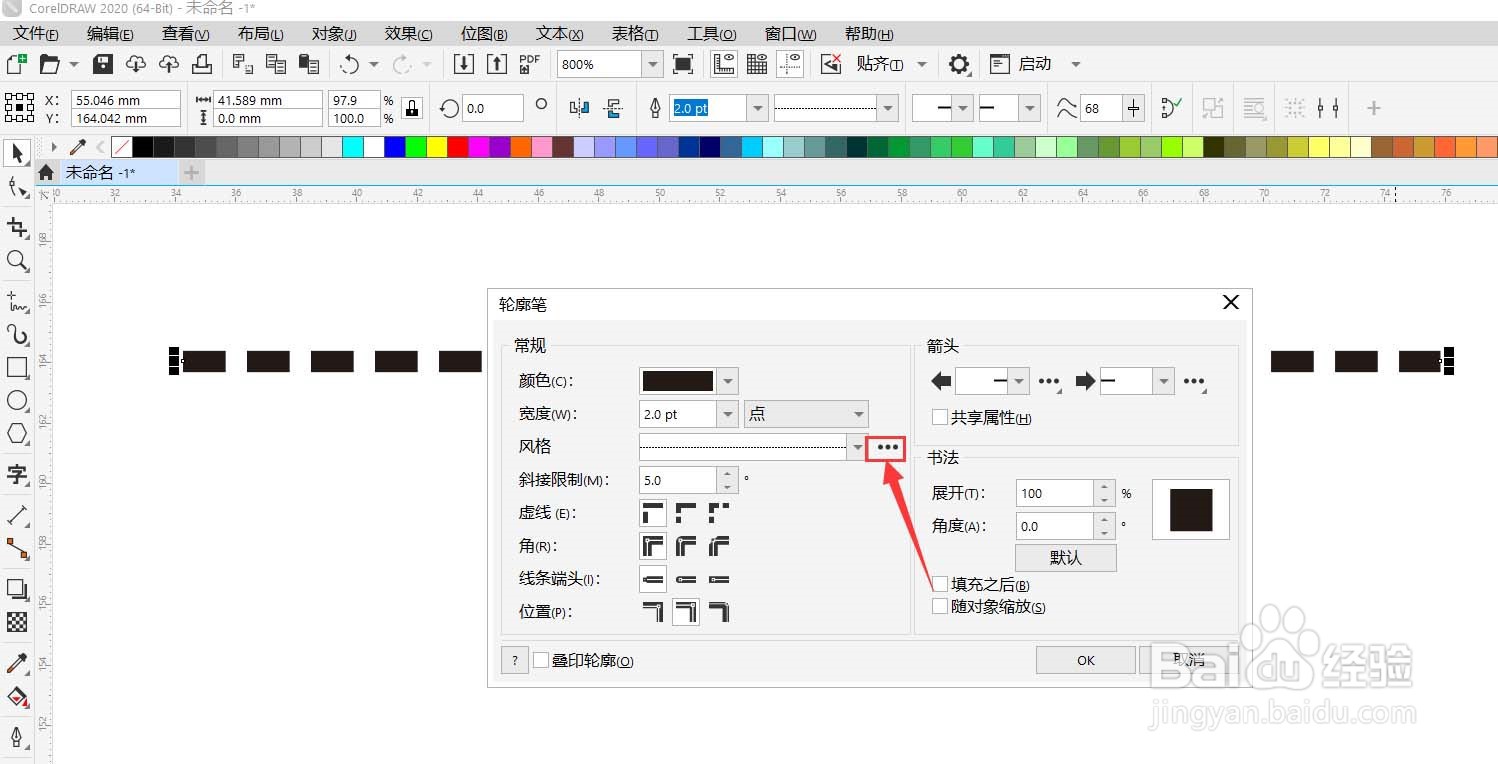Open the 对象 menu
Viewport: 1498px width, 764px height.
coord(335,34)
